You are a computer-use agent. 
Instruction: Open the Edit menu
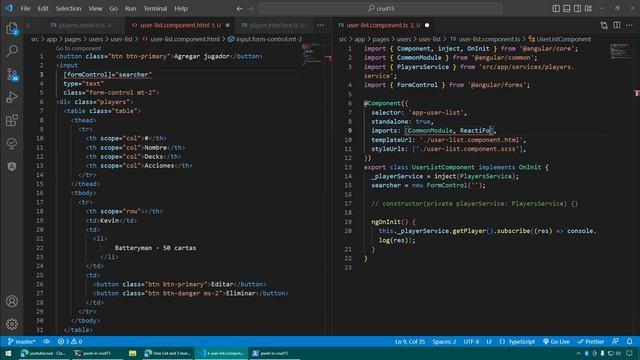(x=43, y=9)
